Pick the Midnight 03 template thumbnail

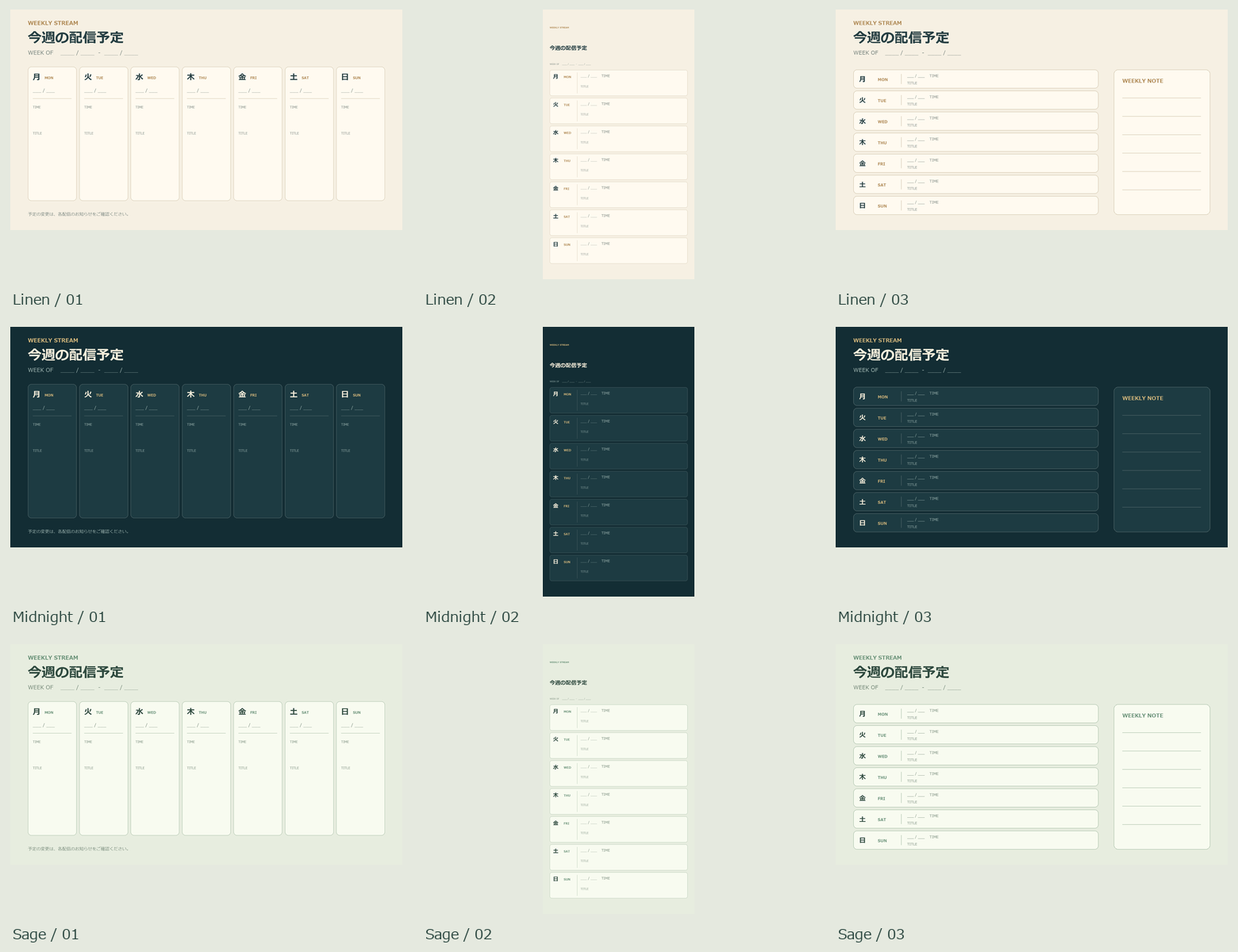[1032, 437]
